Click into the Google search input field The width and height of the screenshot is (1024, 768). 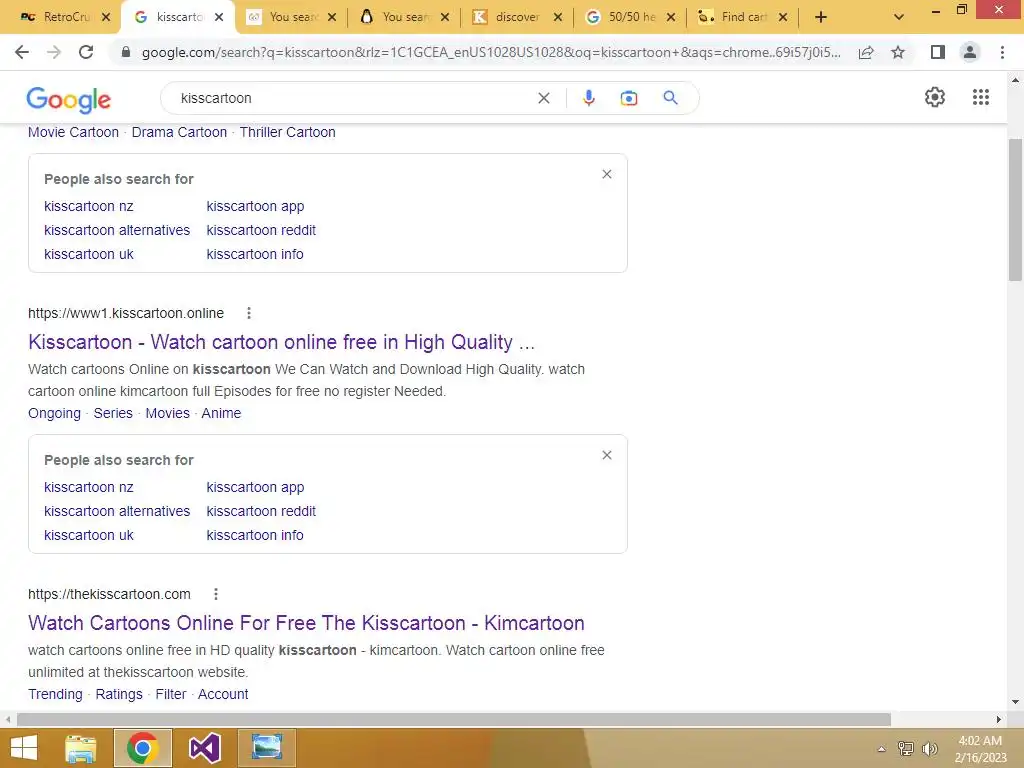point(353,98)
